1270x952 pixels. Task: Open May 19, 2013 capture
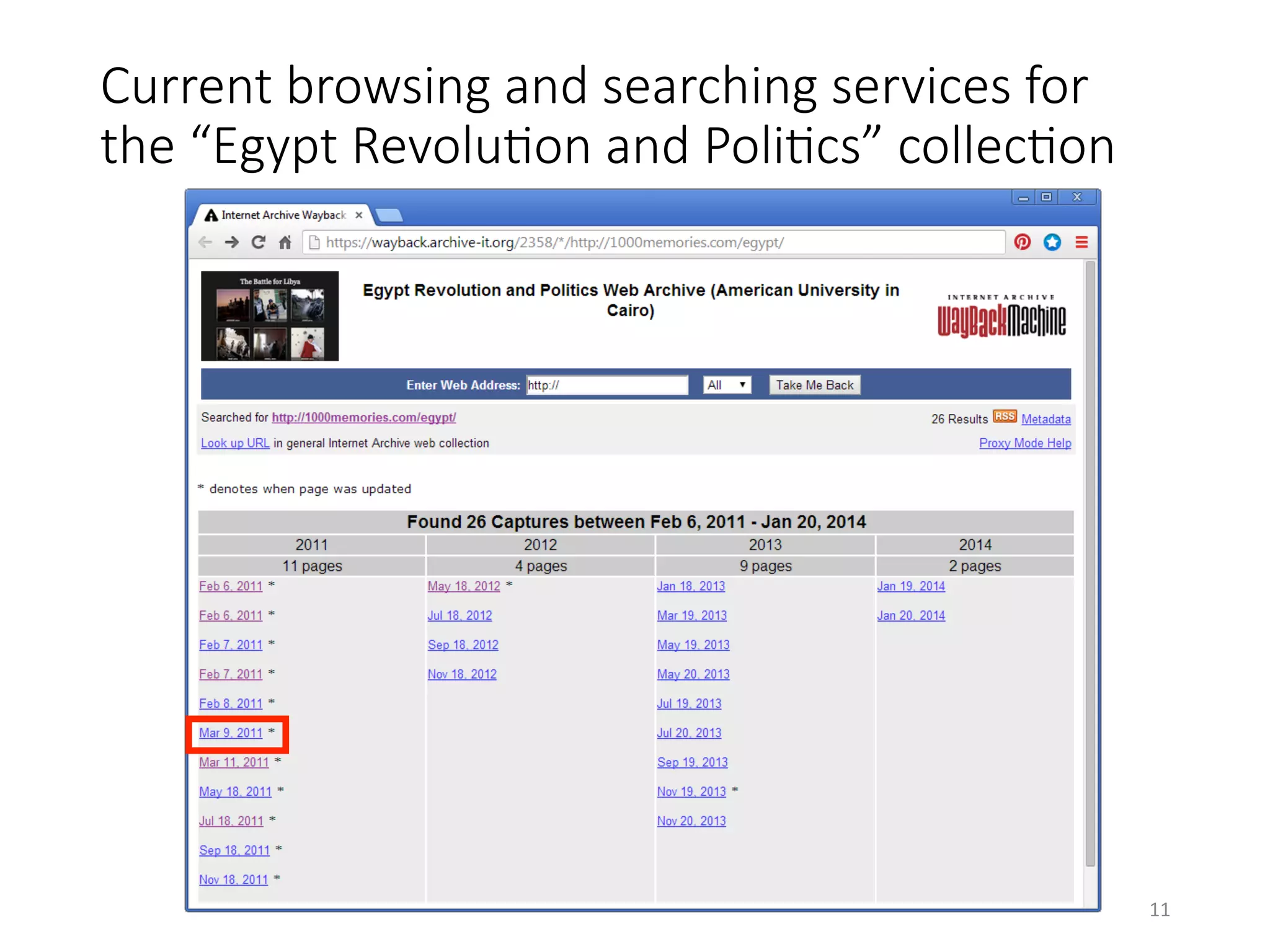click(x=693, y=645)
